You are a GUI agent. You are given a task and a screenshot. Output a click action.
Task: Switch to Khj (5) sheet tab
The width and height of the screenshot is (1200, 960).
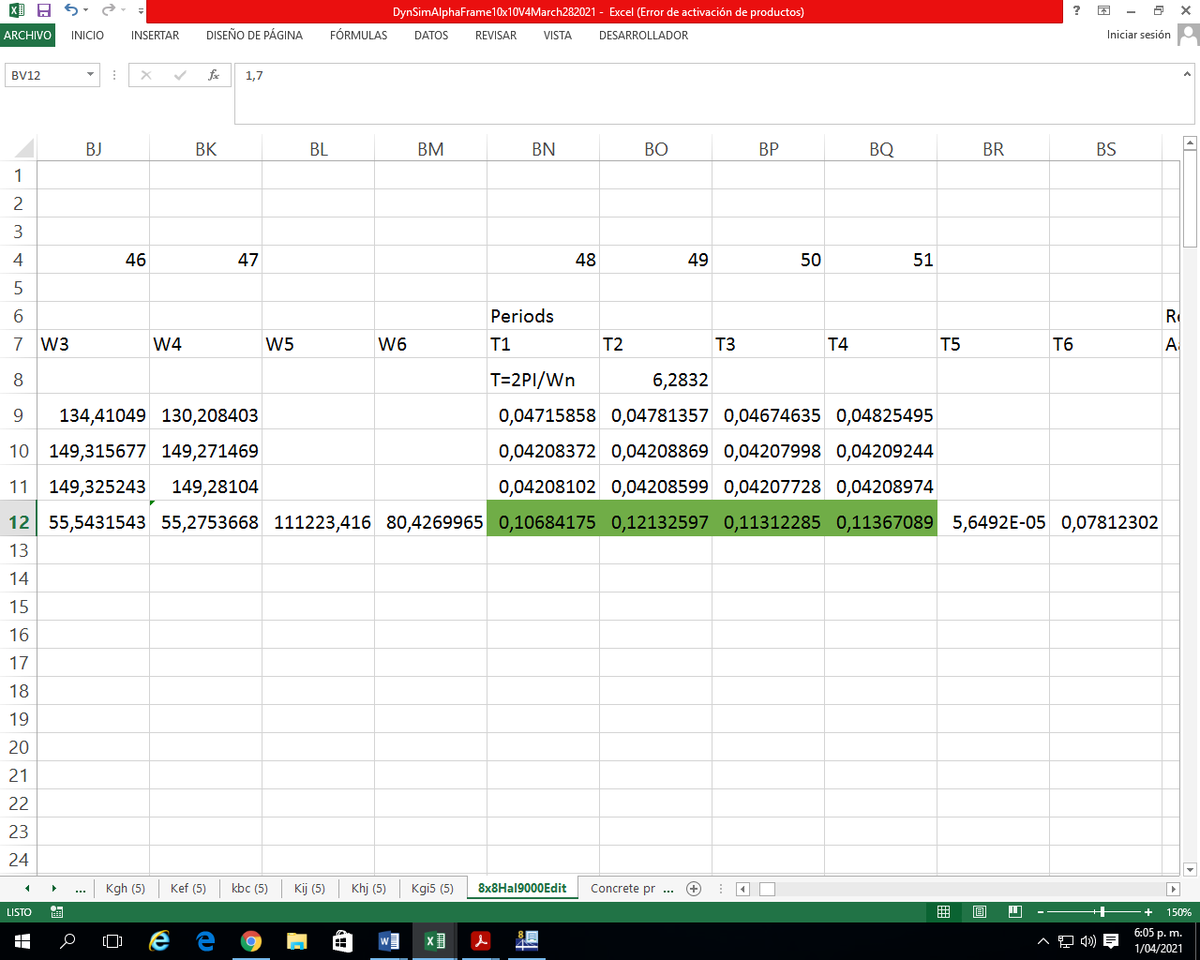(x=369, y=888)
